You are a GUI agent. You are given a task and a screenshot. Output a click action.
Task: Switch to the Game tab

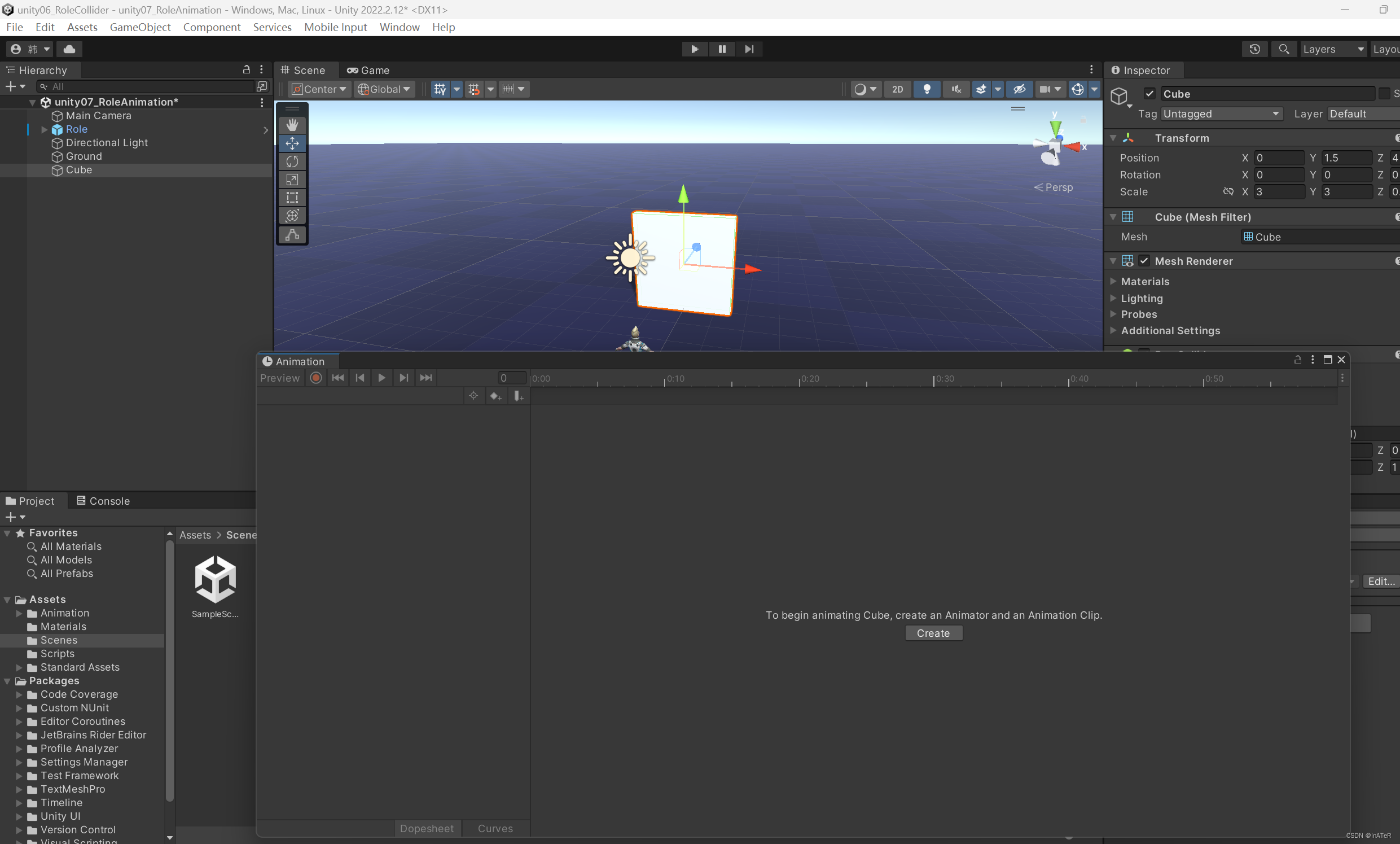[368, 71]
